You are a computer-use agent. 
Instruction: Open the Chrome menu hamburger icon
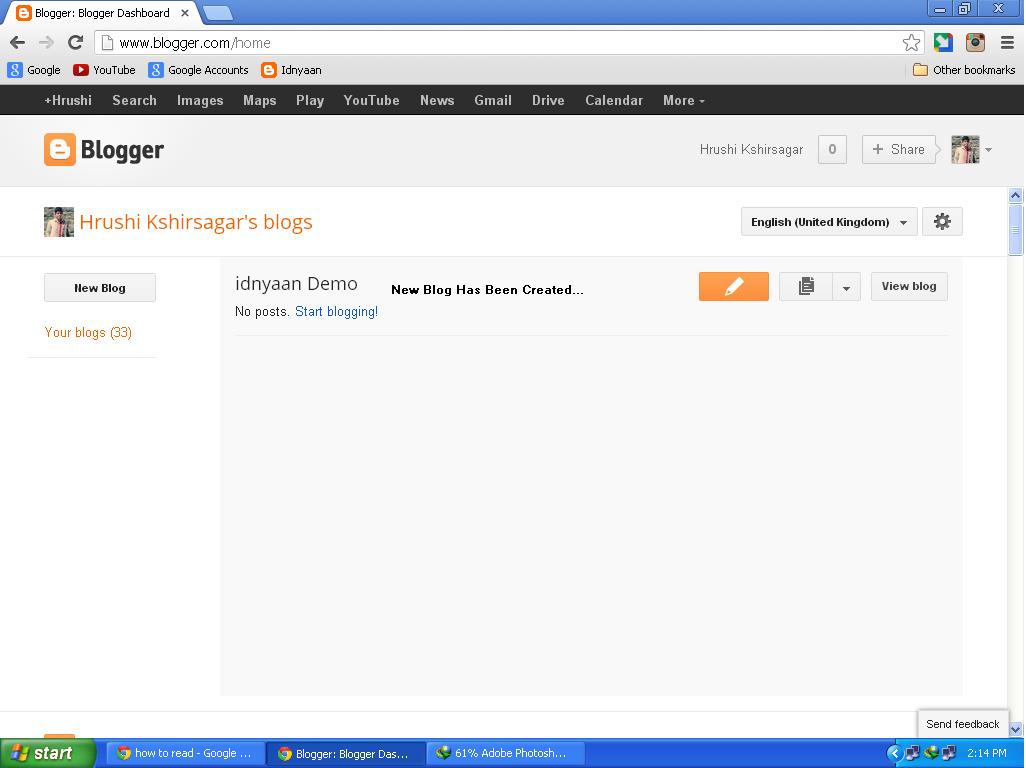[x=1008, y=43]
